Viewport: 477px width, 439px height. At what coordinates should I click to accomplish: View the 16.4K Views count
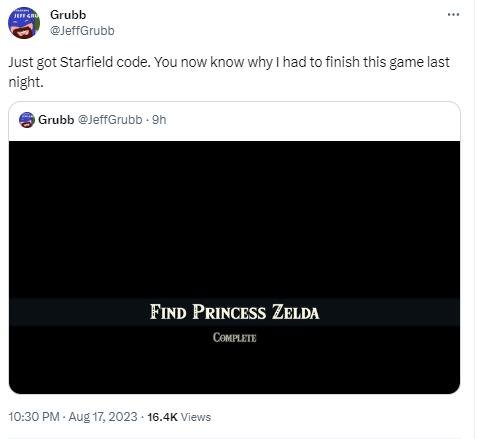click(x=179, y=417)
